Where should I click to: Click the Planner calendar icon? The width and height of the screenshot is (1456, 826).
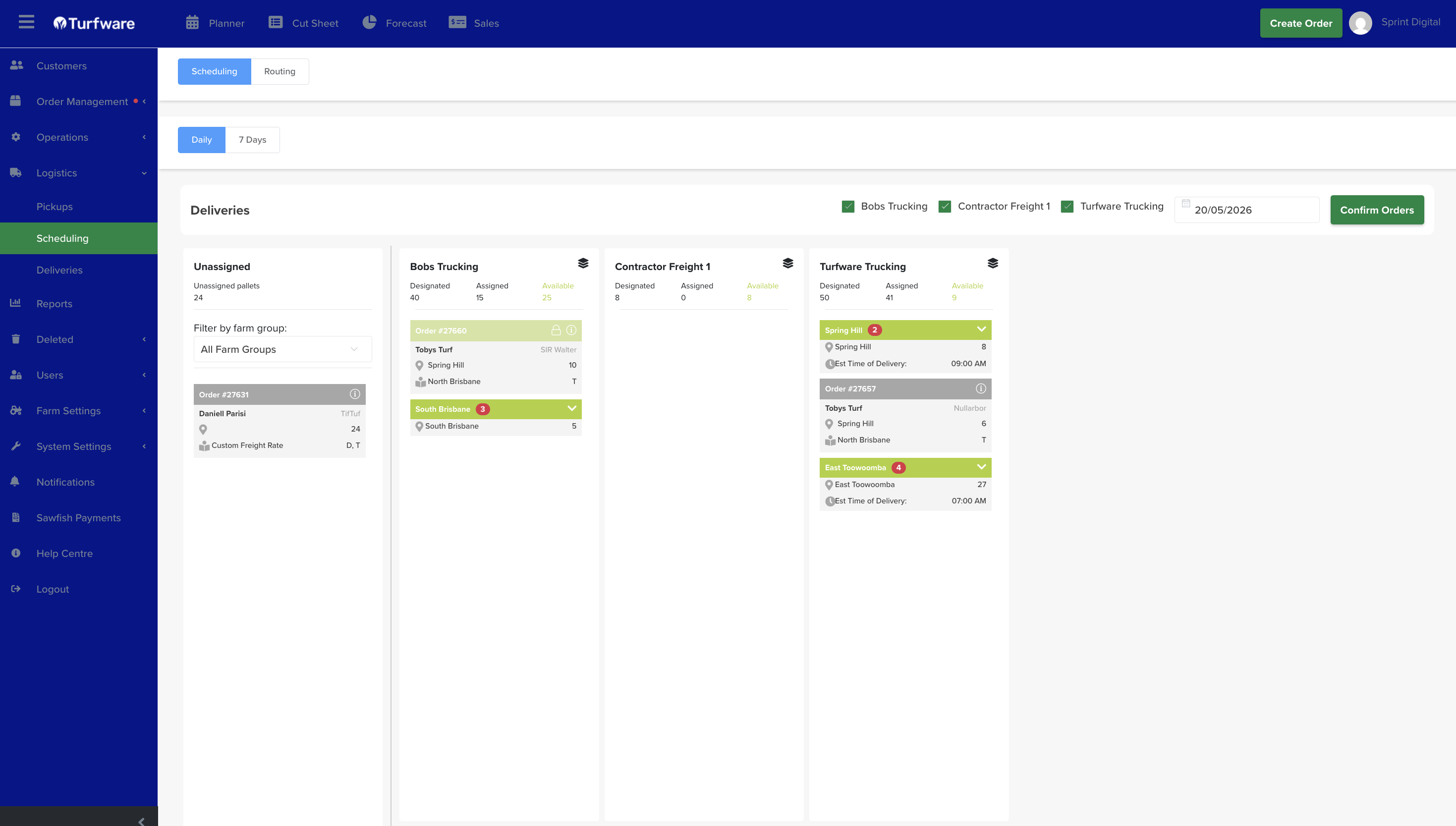click(192, 23)
